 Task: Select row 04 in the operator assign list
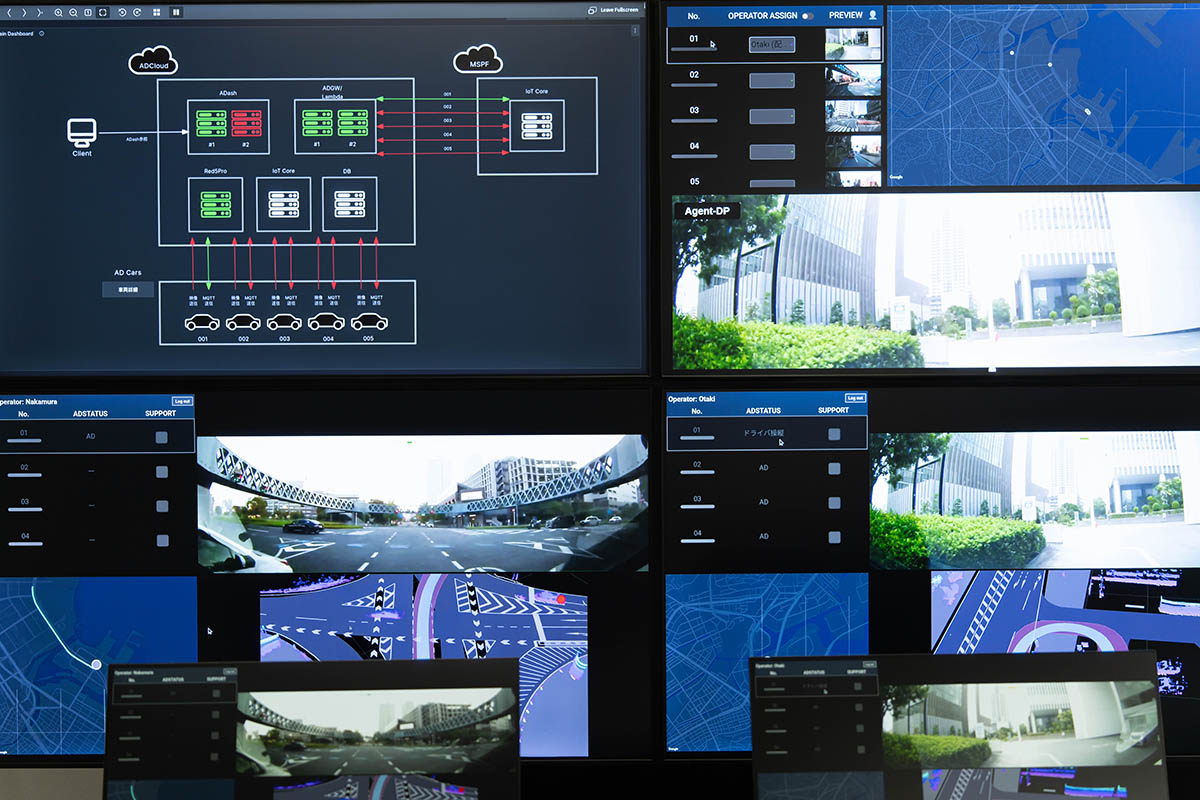(x=775, y=153)
